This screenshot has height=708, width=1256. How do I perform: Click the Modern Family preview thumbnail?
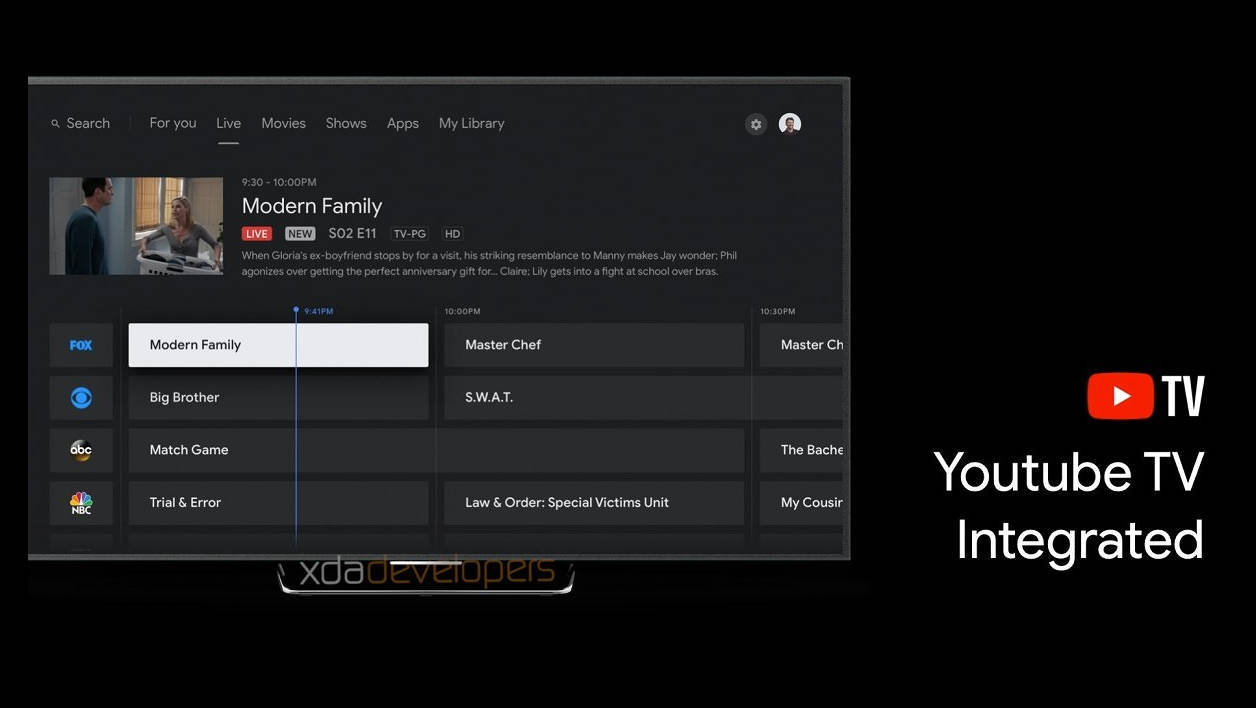[136, 226]
